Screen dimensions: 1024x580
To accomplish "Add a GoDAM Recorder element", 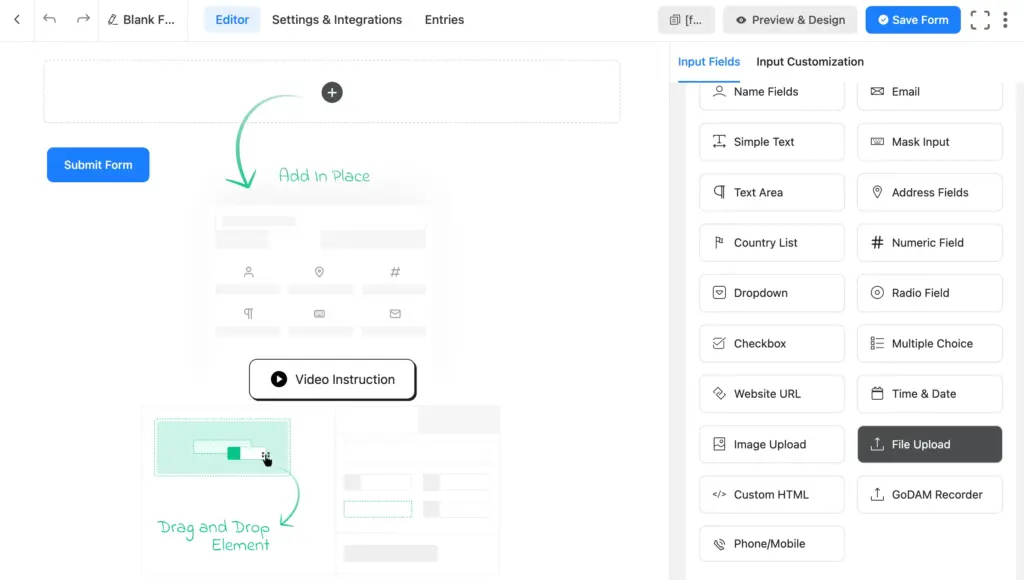I will pos(929,494).
